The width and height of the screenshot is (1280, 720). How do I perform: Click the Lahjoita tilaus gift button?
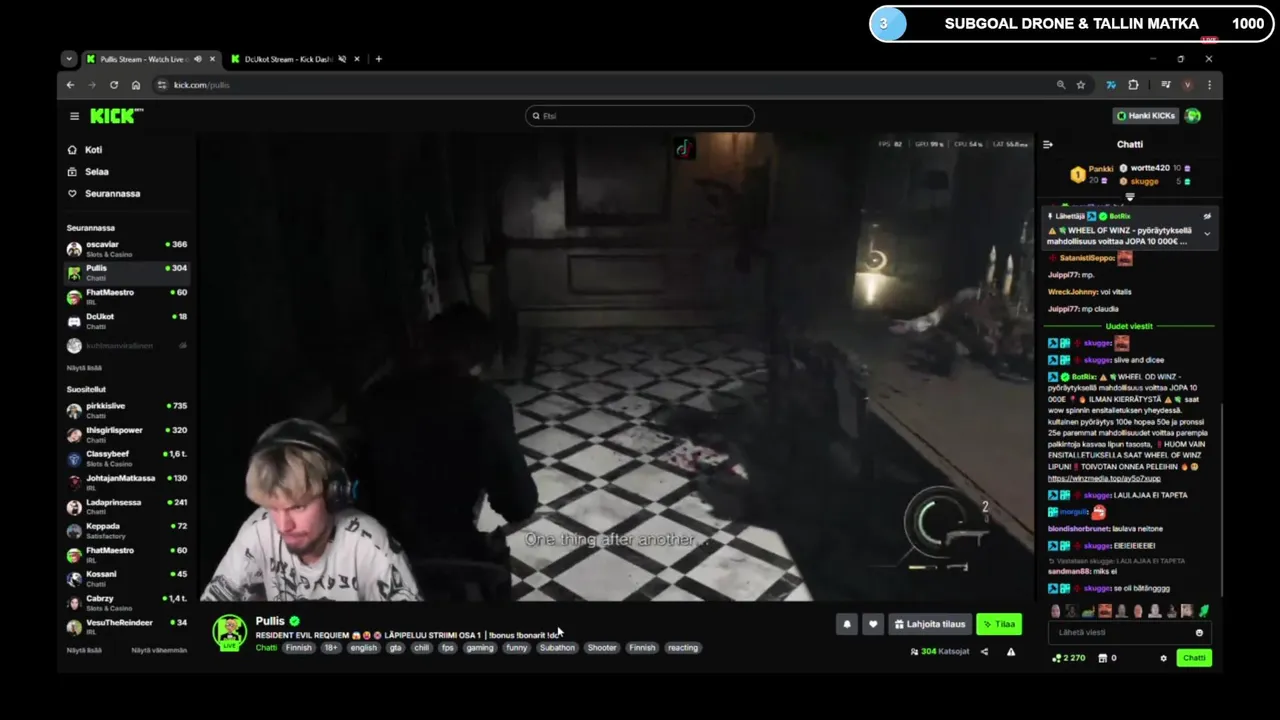(x=930, y=624)
